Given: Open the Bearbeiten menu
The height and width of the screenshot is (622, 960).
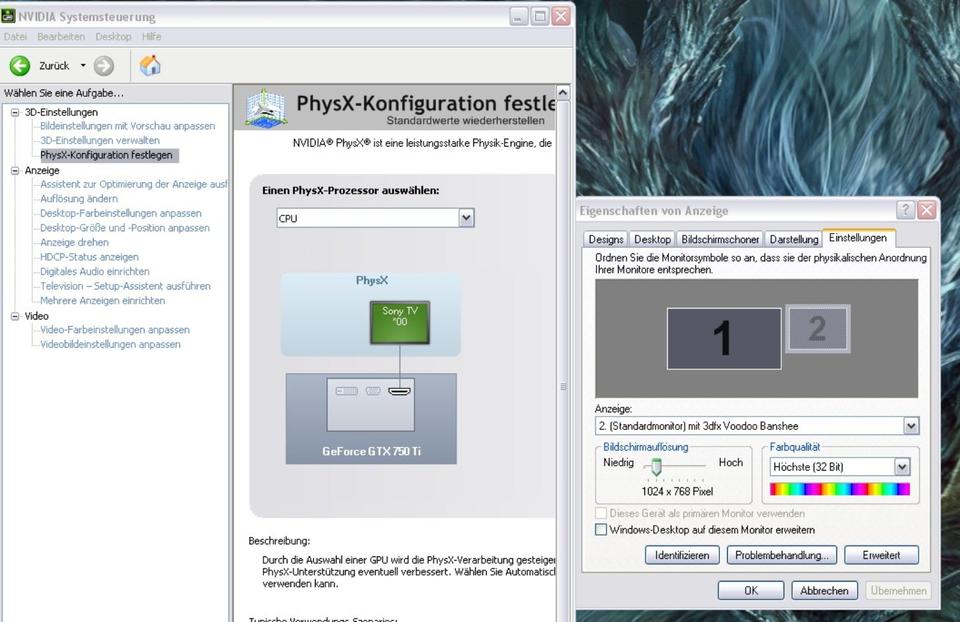Looking at the screenshot, I should (x=61, y=37).
